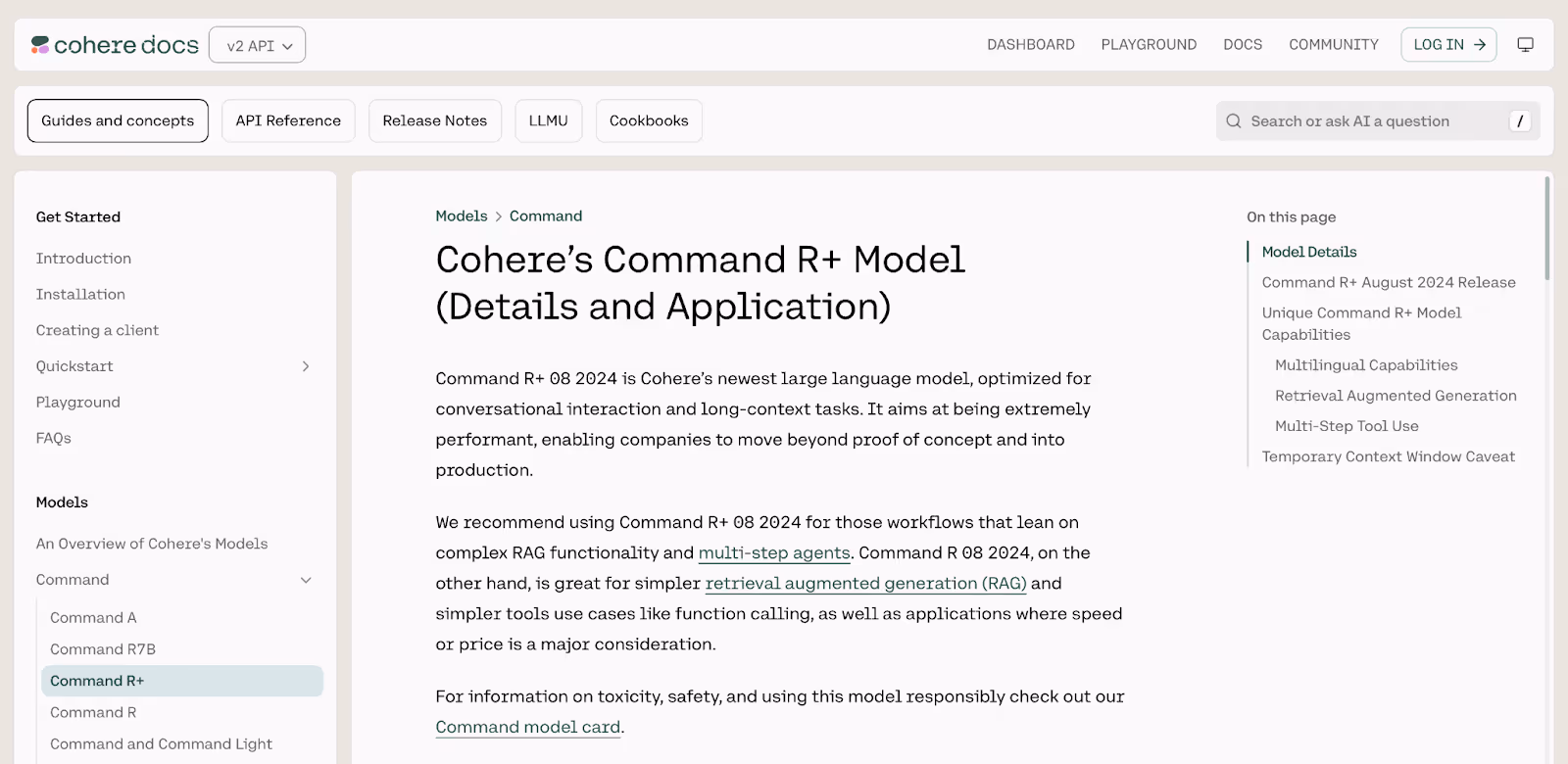Jump to Retrieval Augmented Generation section
Image resolution: width=1568 pixels, height=764 pixels.
(1396, 396)
